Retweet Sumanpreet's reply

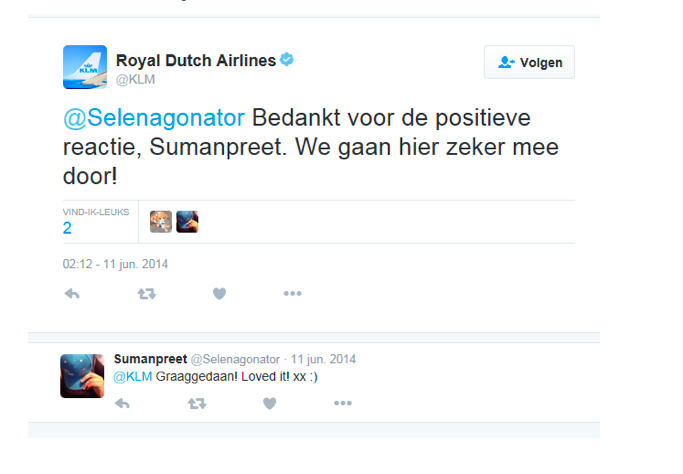tap(197, 404)
